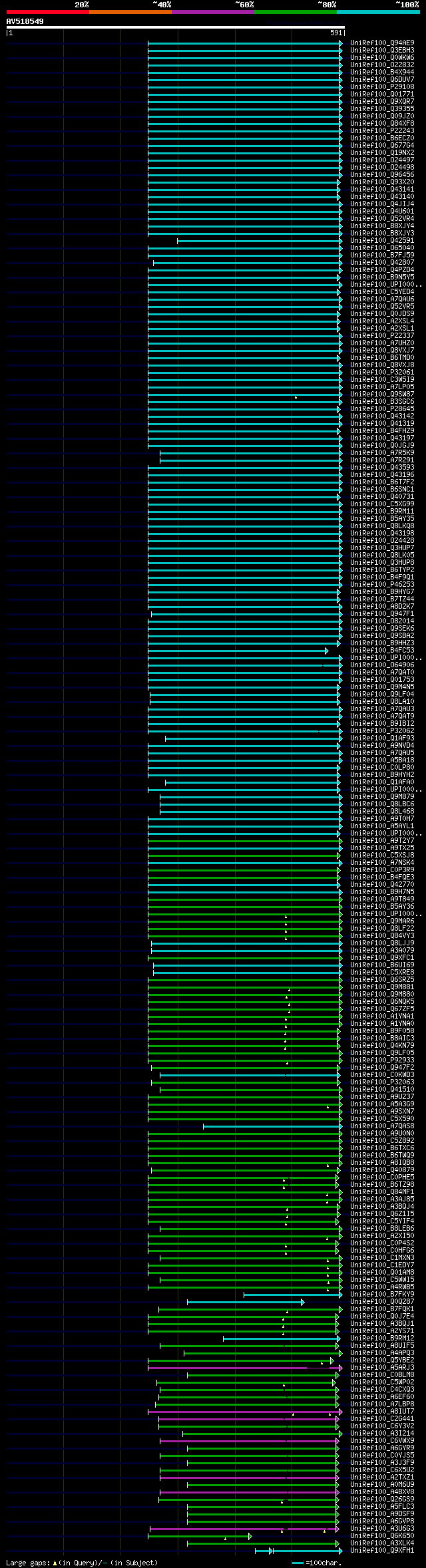Click the short cyan bar for UniRef100_Q0Q287

(x=246, y=1301)
